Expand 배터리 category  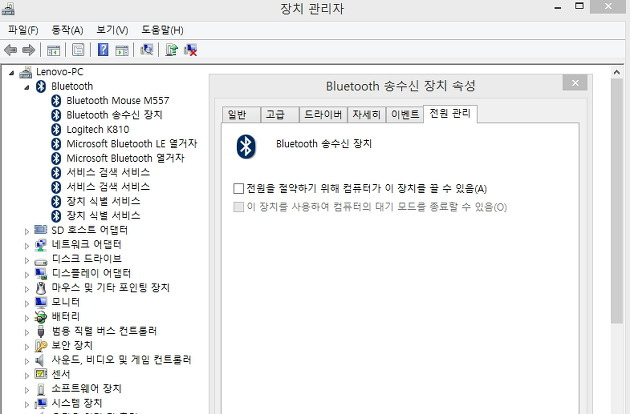(27, 318)
